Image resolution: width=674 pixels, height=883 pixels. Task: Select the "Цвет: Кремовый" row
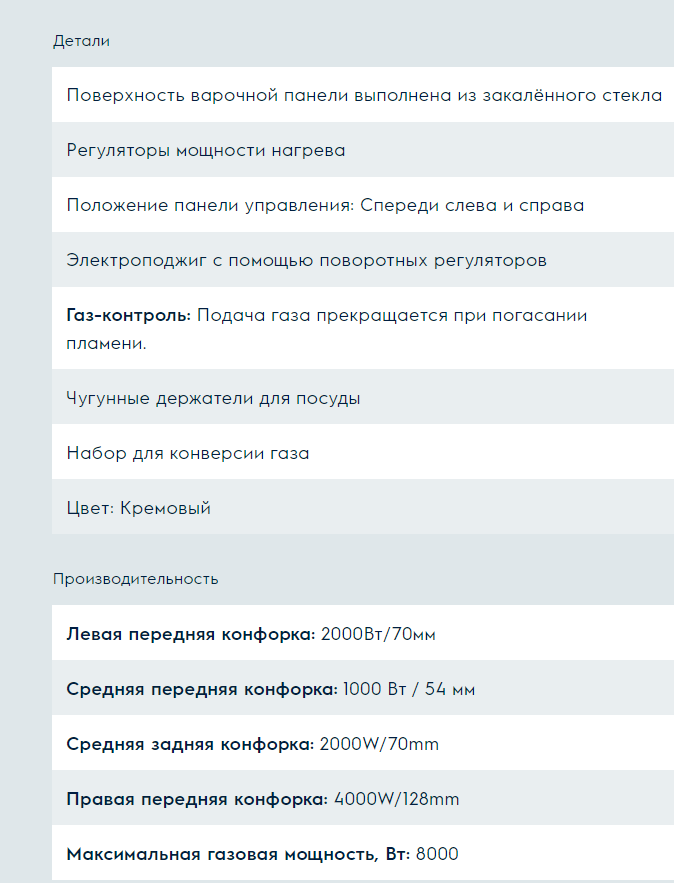[x=139, y=509]
